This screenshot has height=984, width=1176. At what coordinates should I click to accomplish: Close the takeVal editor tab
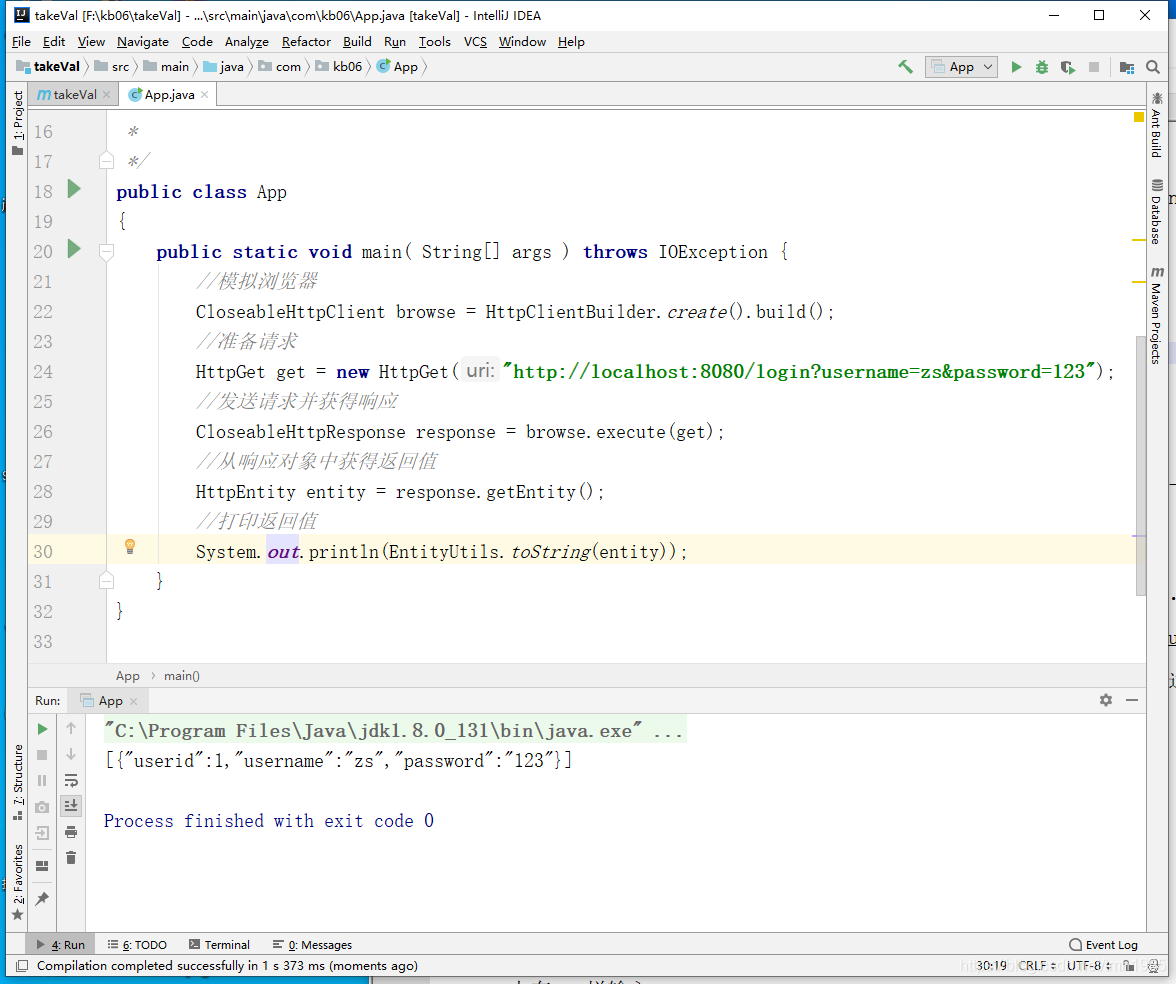[106, 94]
